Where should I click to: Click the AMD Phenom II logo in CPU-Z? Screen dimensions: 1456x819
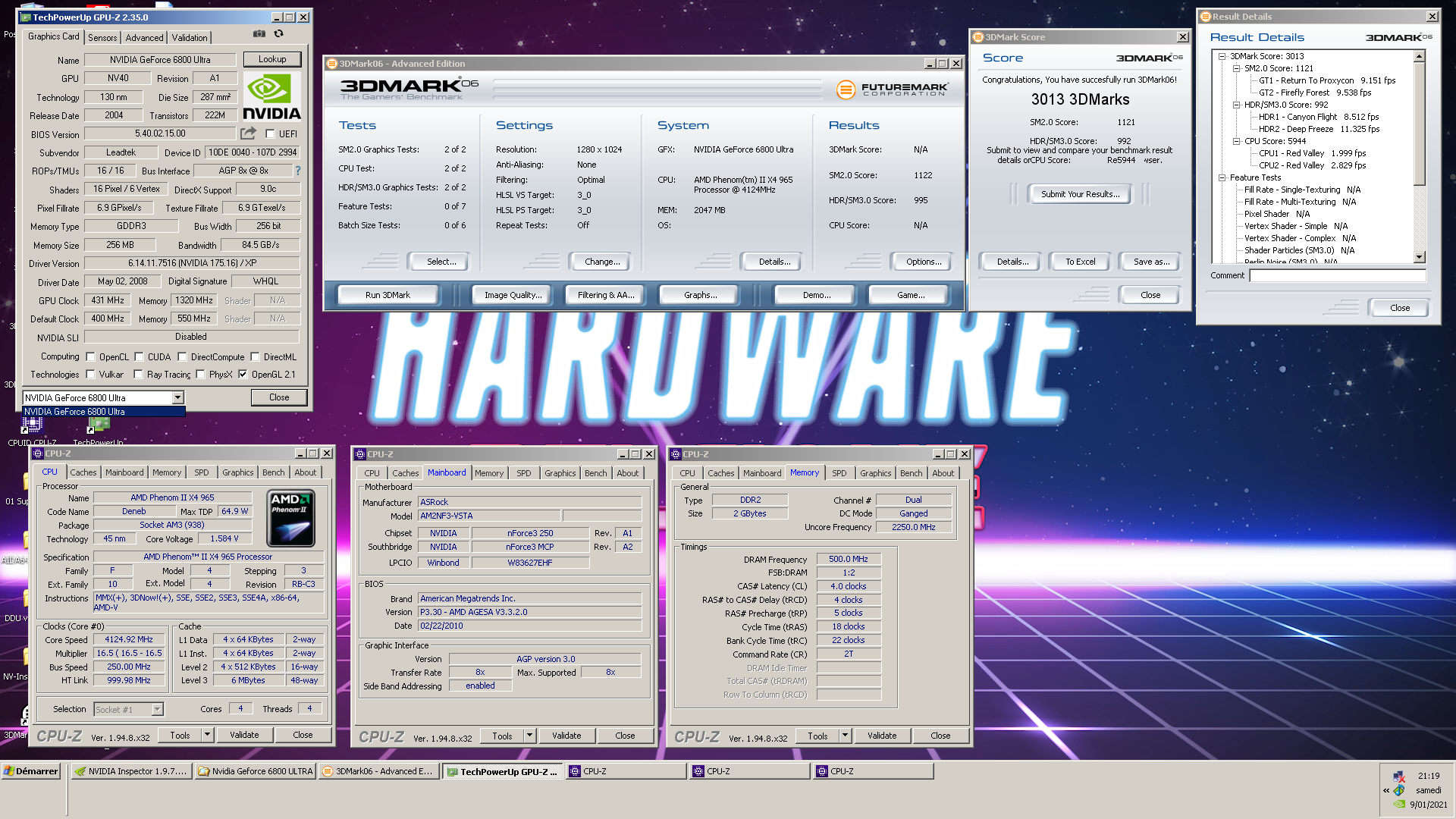click(291, 519)
